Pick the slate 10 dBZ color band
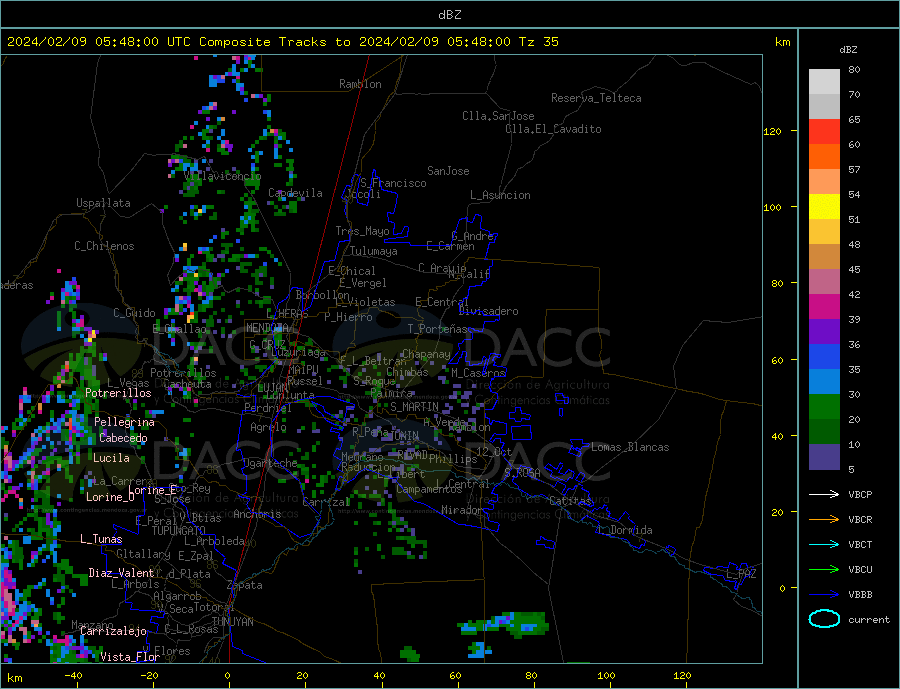The width and height of the screenshot is (900, 689). click(824, 457)
